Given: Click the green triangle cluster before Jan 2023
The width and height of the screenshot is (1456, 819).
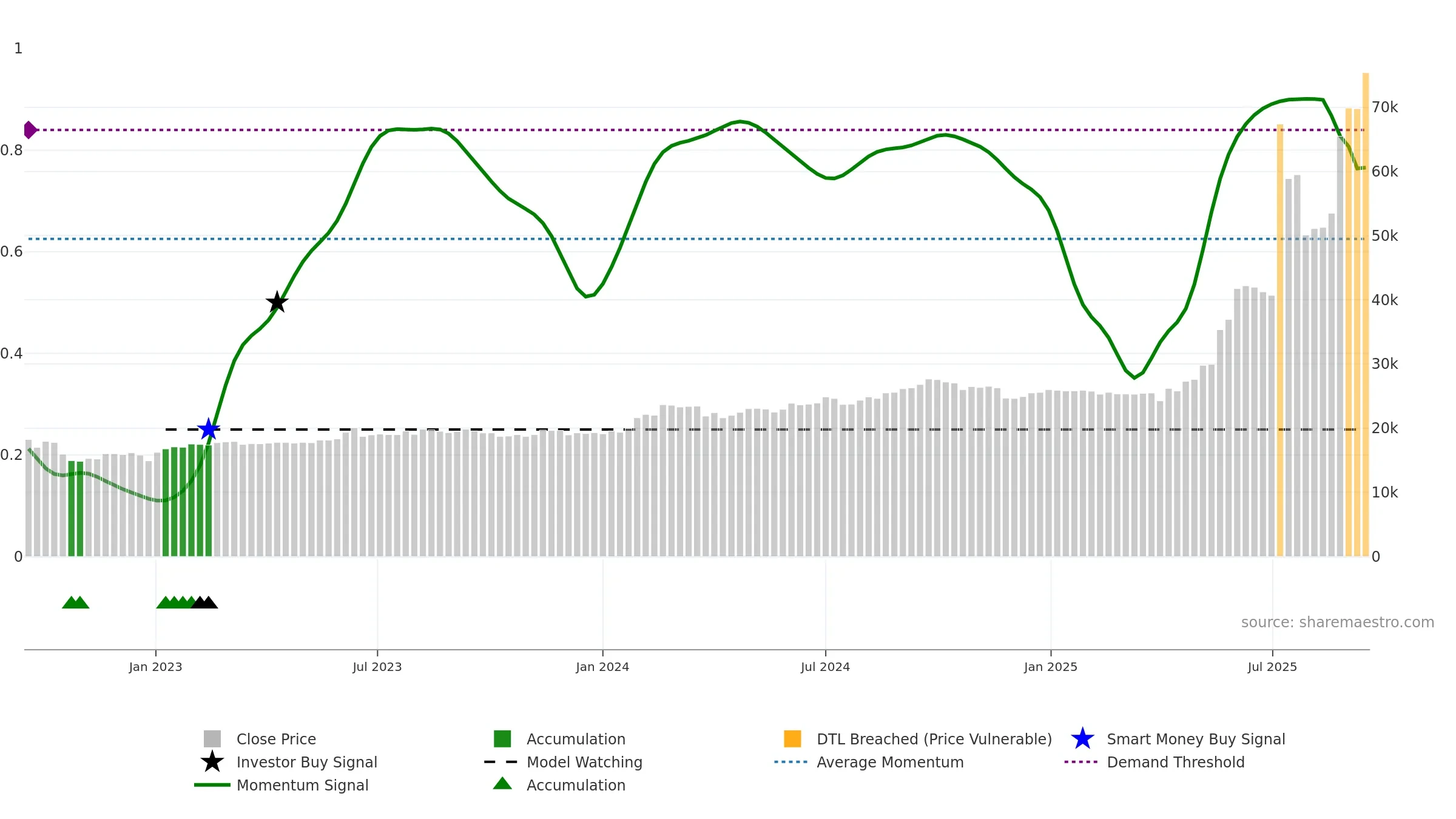Looking at the screenshot, I should coord(76,602).
